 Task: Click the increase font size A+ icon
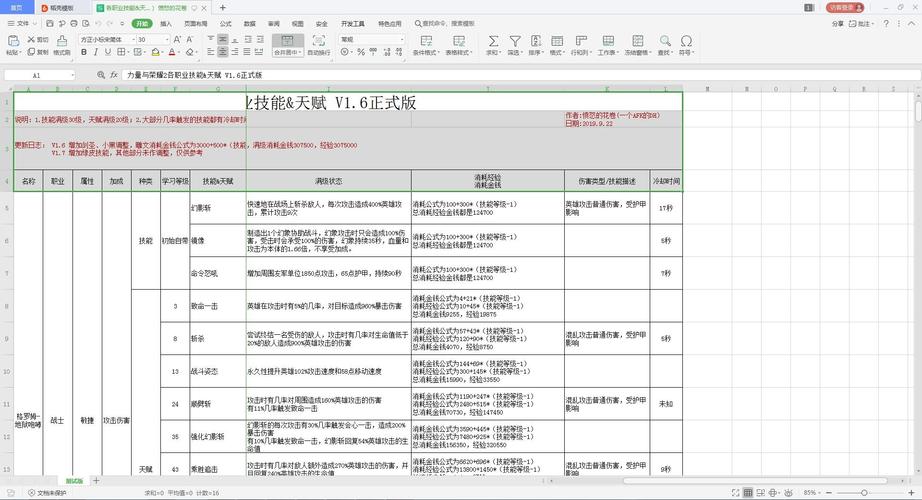[x=177, y=39]
